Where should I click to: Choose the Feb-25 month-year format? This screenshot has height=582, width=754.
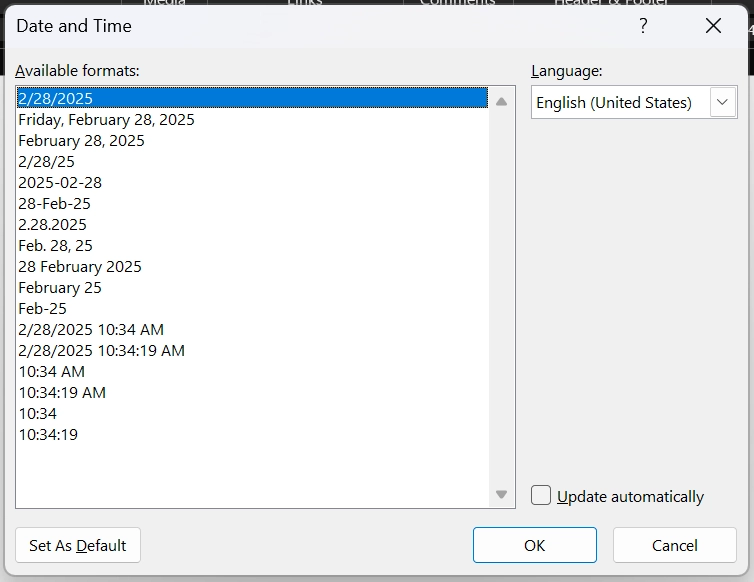(x=42, y=308)
